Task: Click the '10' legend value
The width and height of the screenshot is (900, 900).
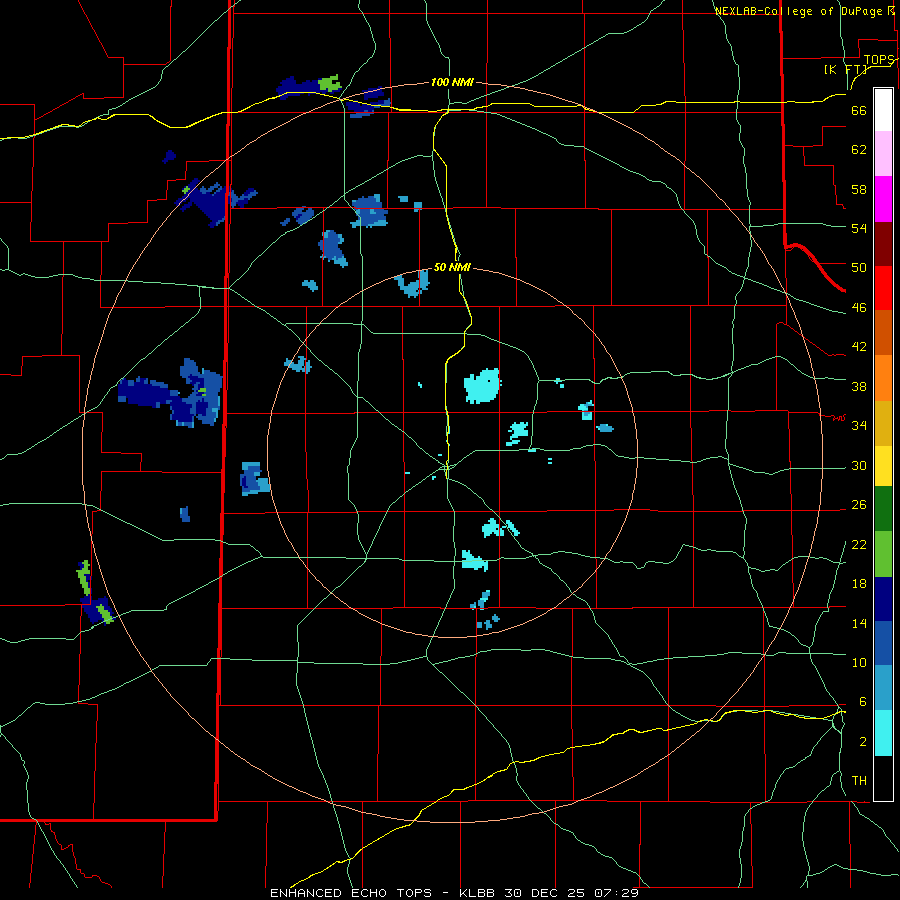Action: (x=859, y=662)
